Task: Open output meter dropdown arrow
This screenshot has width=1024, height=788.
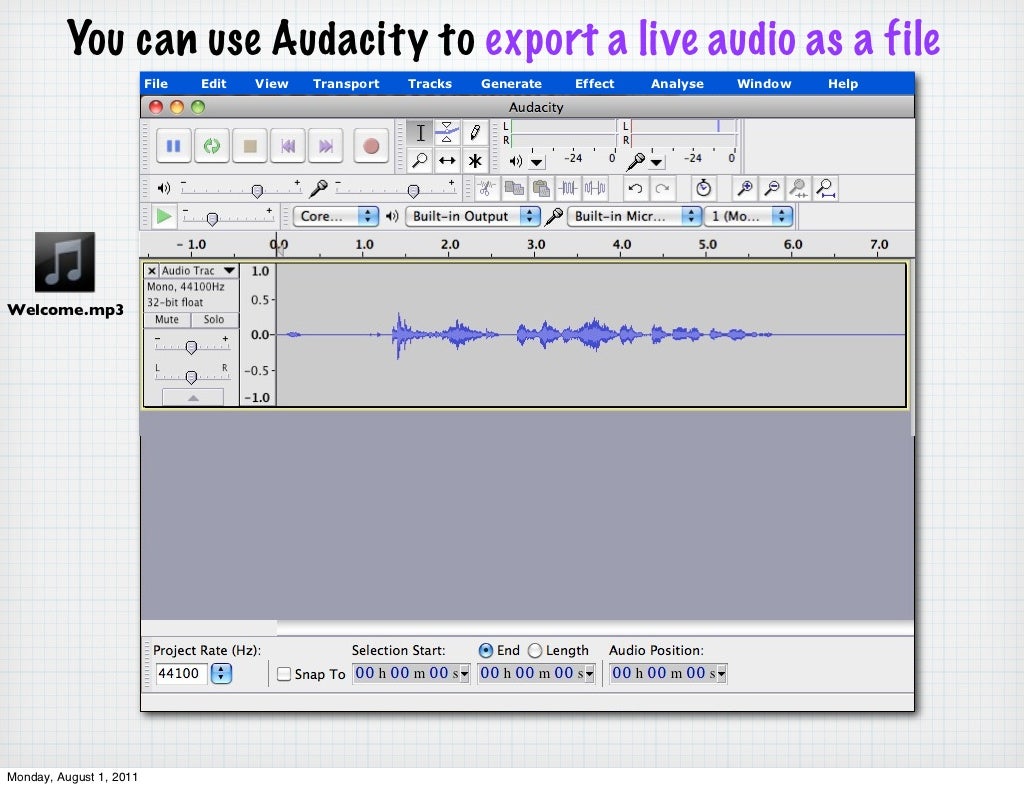Action: tap(537, 162)
